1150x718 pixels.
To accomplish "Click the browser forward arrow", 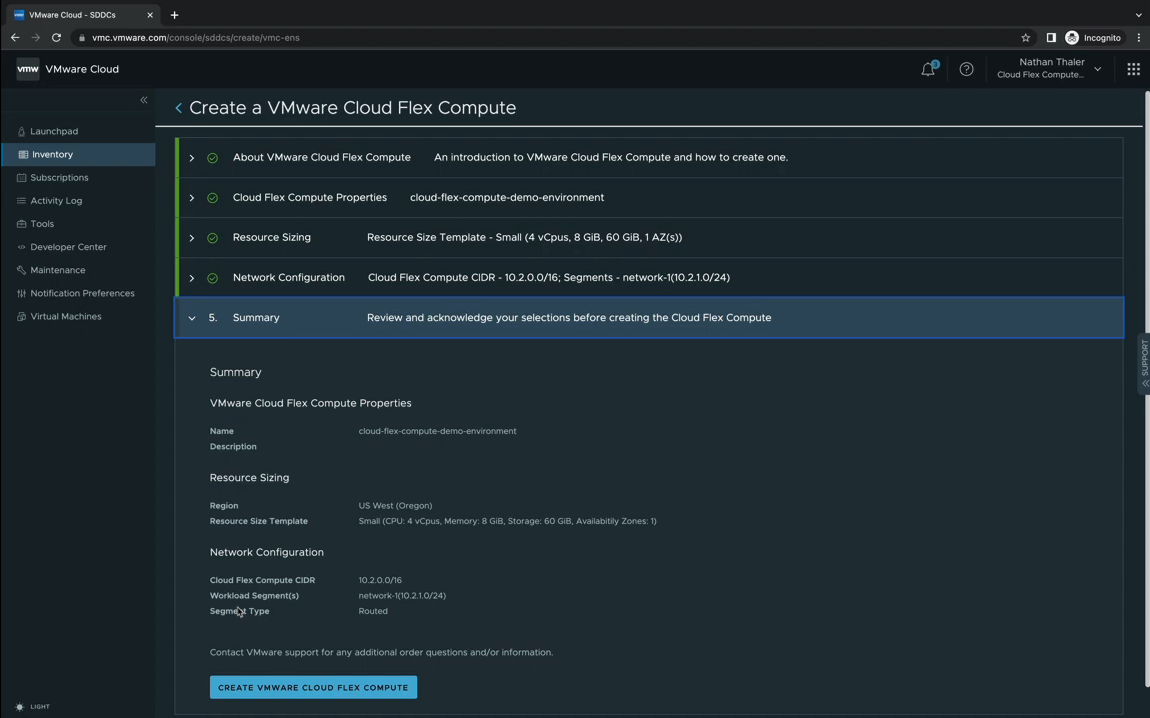I will [x=35, y=37].
